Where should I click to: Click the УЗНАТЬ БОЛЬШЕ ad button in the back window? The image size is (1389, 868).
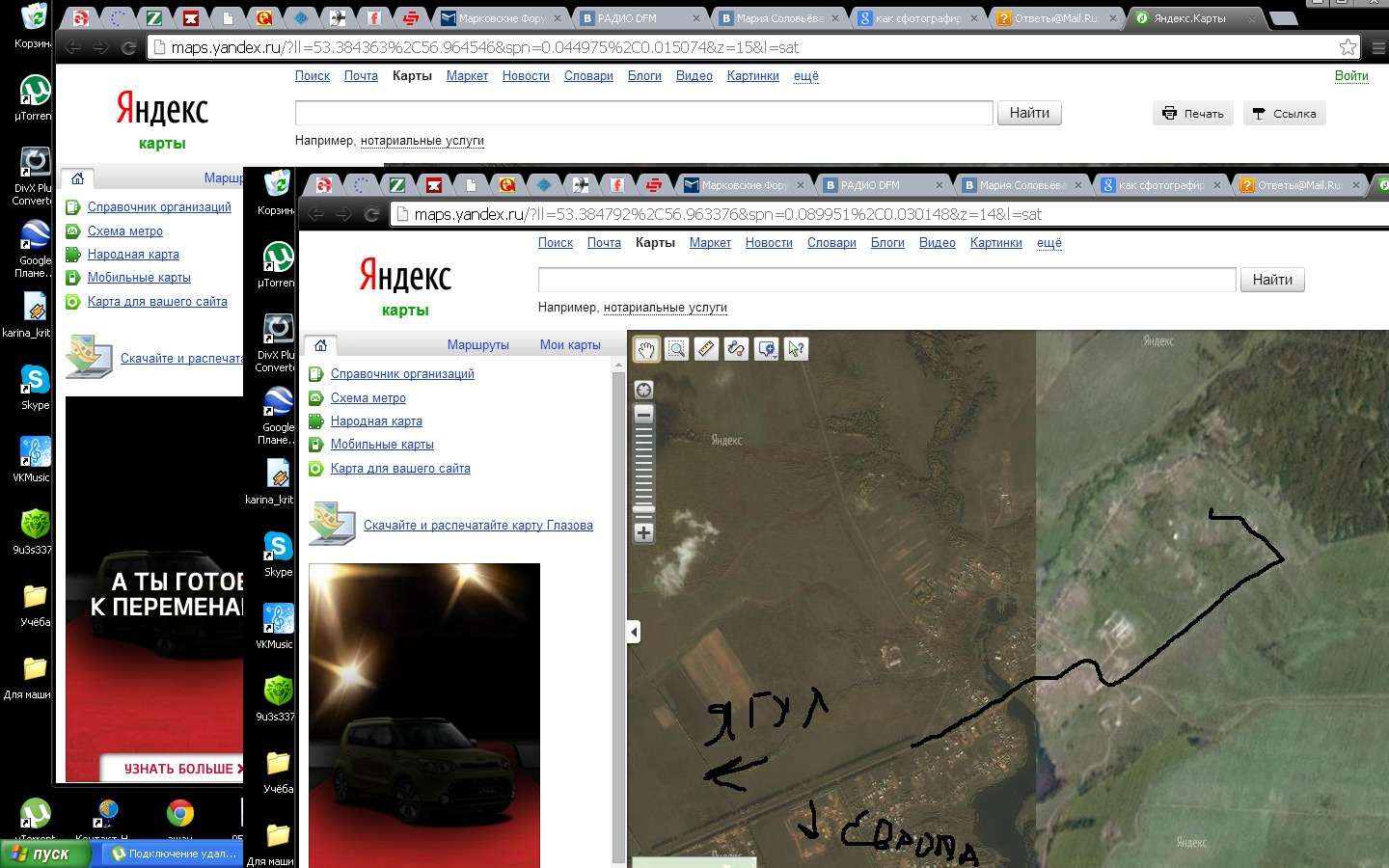click(174, 769)
